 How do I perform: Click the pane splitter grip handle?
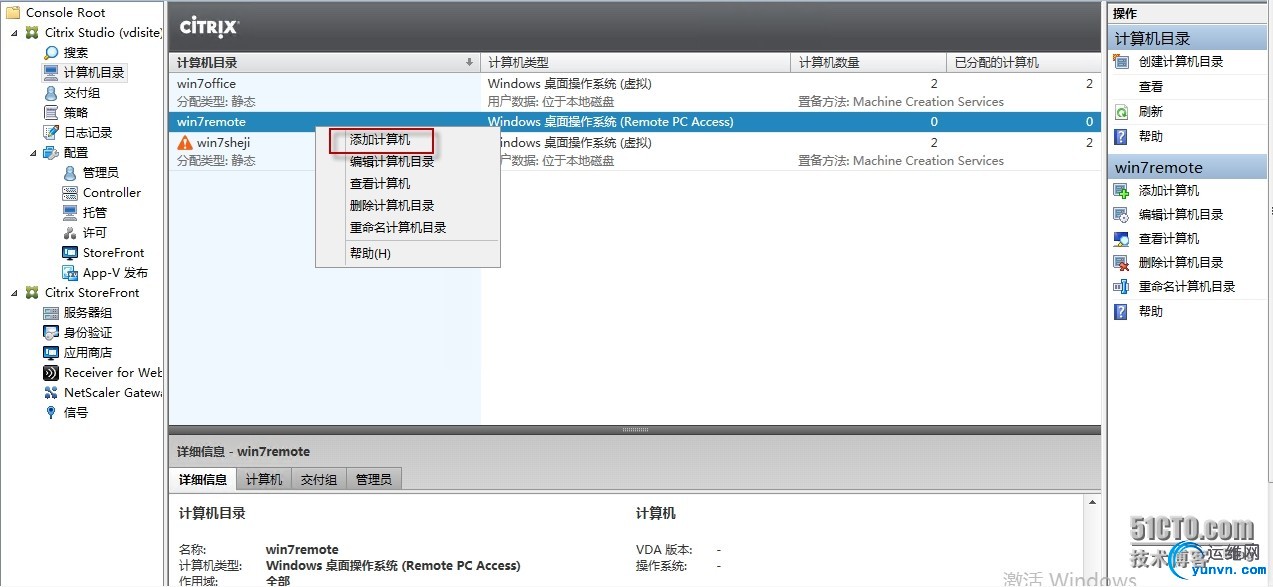pos(635,430)
